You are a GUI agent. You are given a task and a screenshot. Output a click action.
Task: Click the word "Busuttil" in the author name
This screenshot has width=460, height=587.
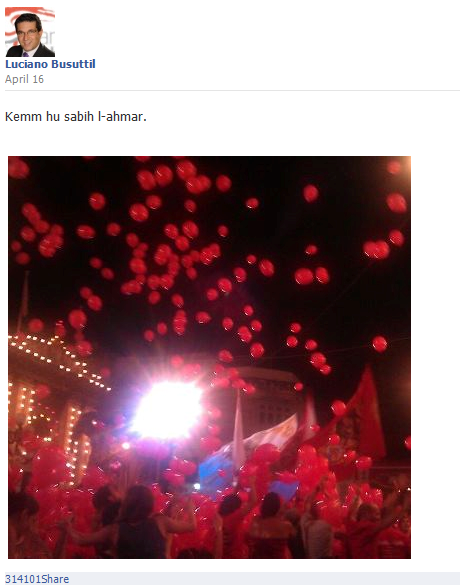coord(73,64)
